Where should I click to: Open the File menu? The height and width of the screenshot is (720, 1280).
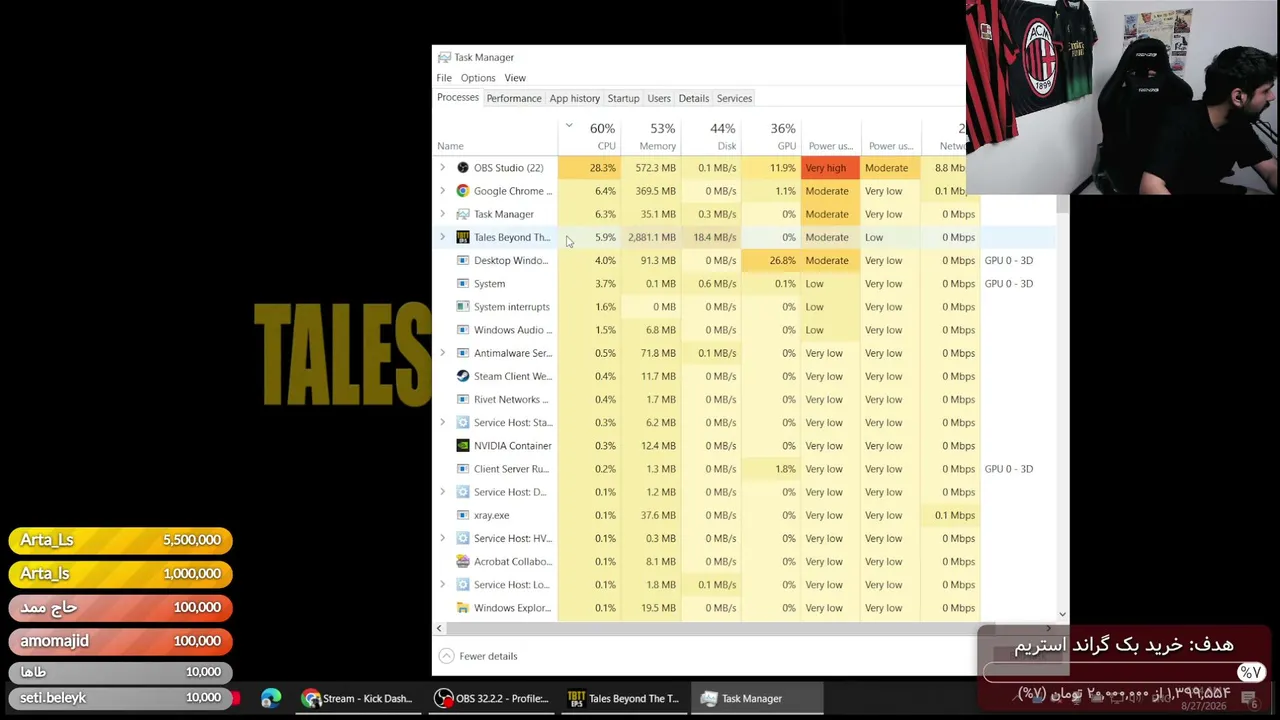444,78
